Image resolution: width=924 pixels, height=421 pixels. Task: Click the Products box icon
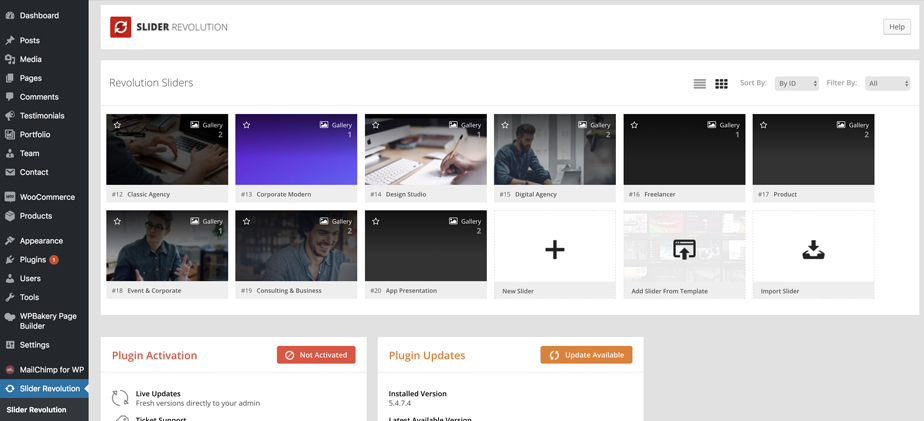point(9,216)
